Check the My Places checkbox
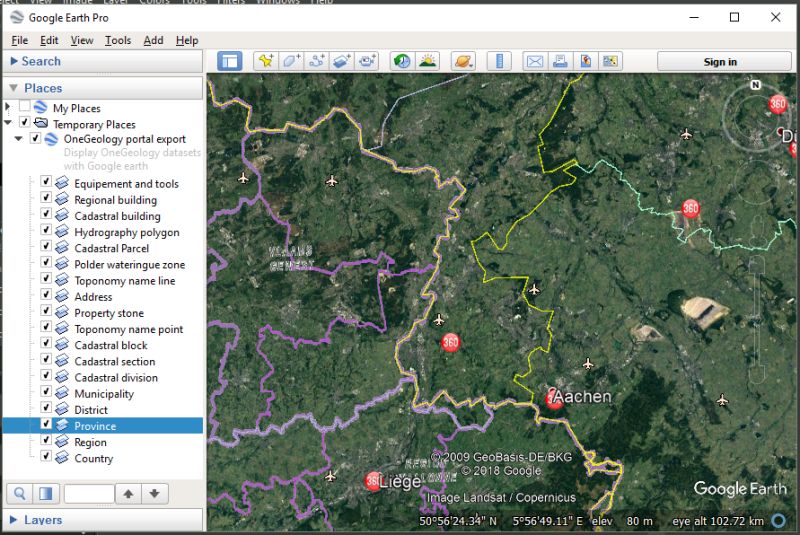This screenshot has width=800, height=535. click(x=24, y=107)
